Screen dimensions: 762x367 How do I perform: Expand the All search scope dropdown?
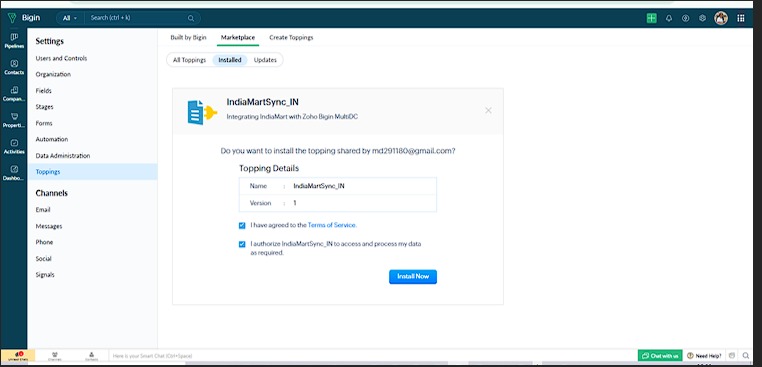[x=70, y=18]
